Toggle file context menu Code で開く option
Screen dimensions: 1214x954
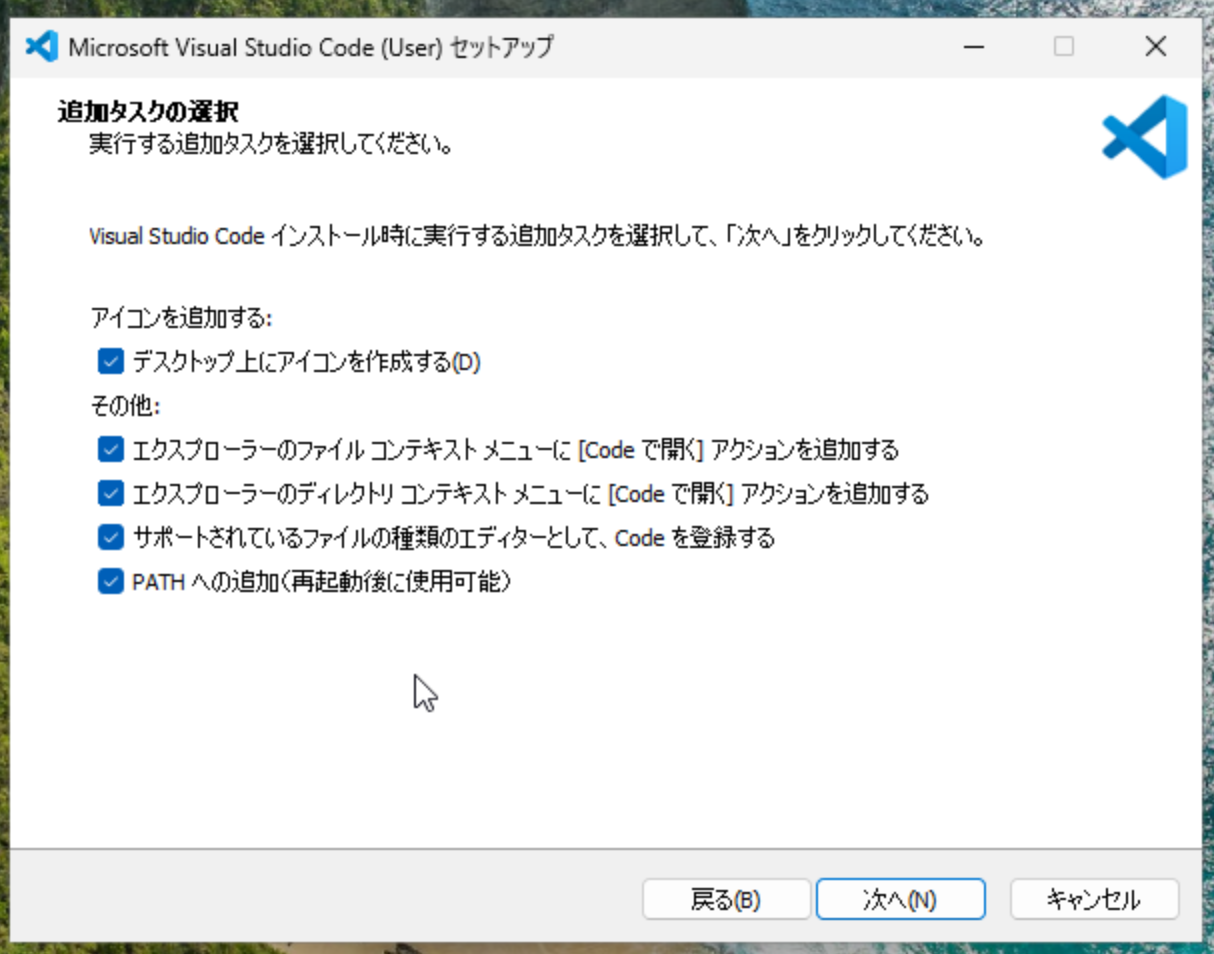point(110,450)
